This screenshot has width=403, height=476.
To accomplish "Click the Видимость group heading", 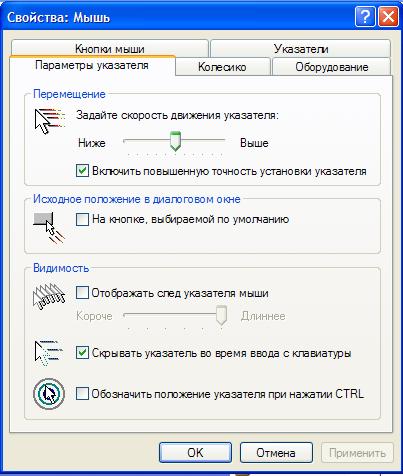I will click(x=61, y=268).
